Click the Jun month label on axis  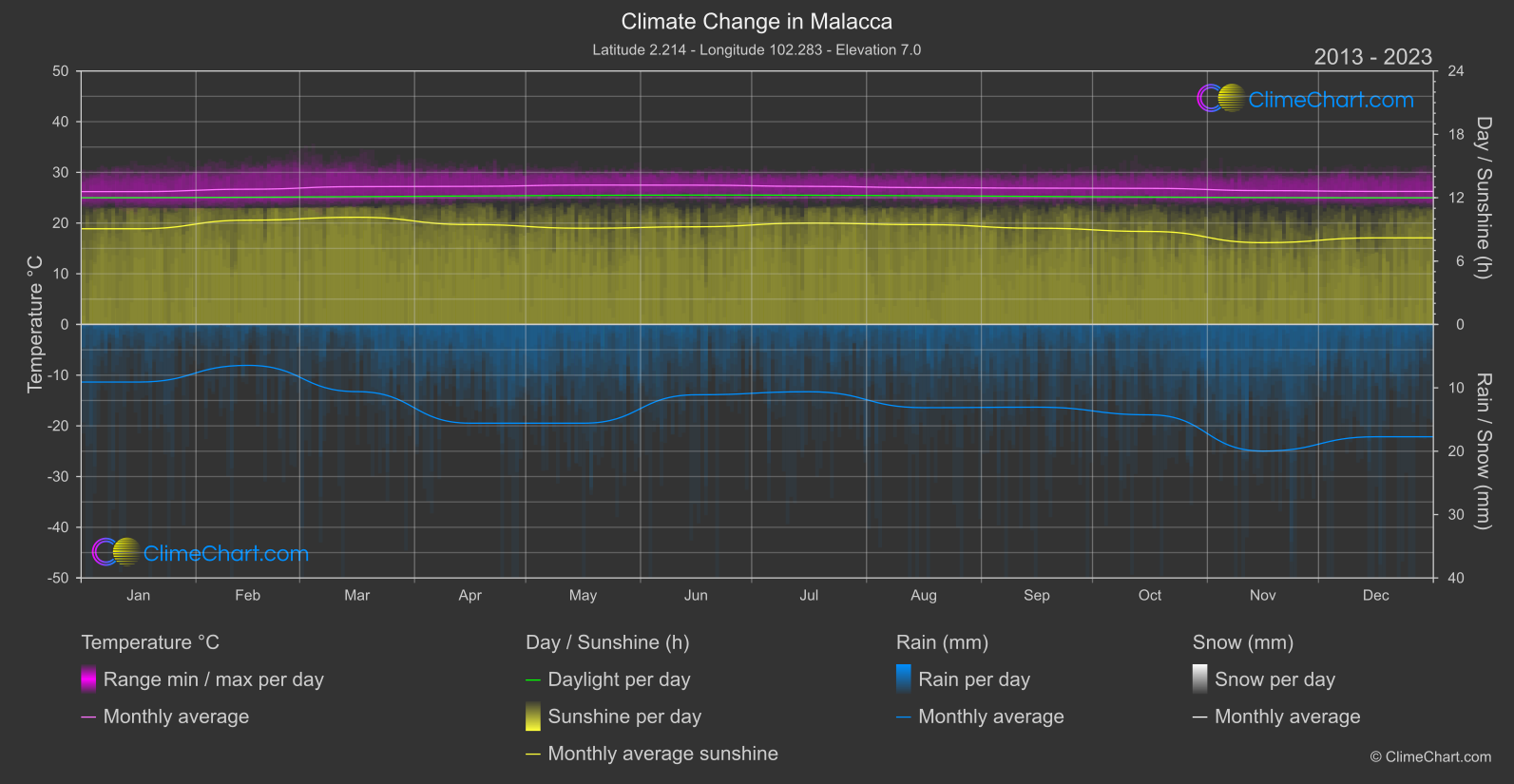(696, 595)
